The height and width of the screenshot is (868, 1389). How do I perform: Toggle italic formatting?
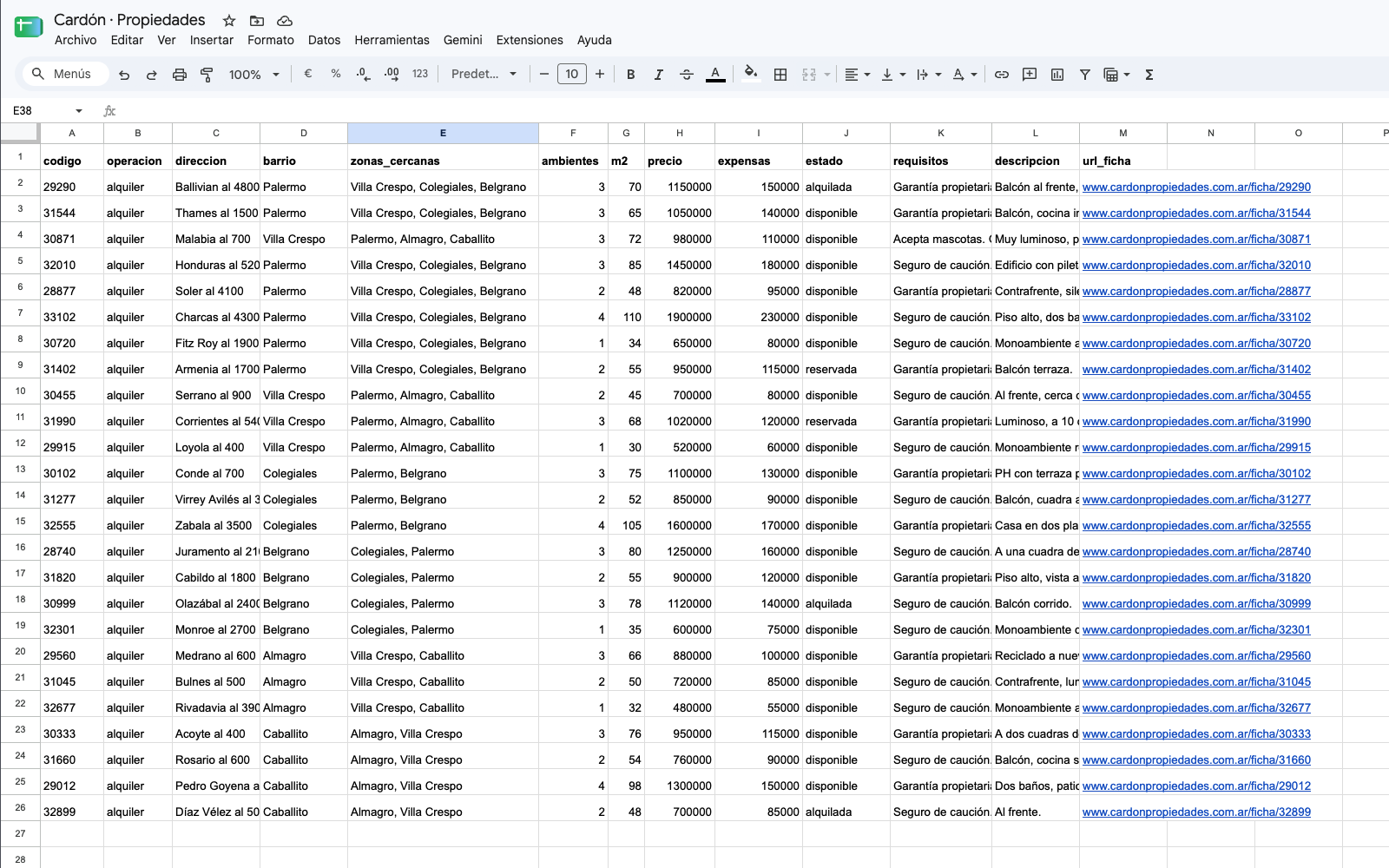click(x=659, y=75)
